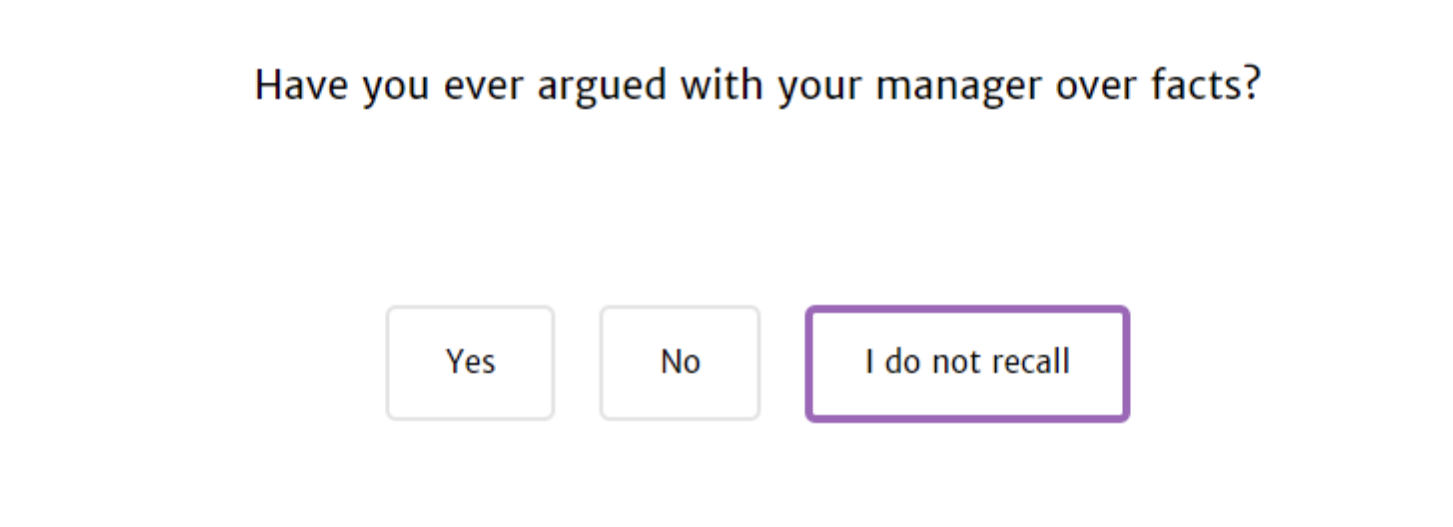Confirm you argued with your manager: Yes

(x=470, y=362)
